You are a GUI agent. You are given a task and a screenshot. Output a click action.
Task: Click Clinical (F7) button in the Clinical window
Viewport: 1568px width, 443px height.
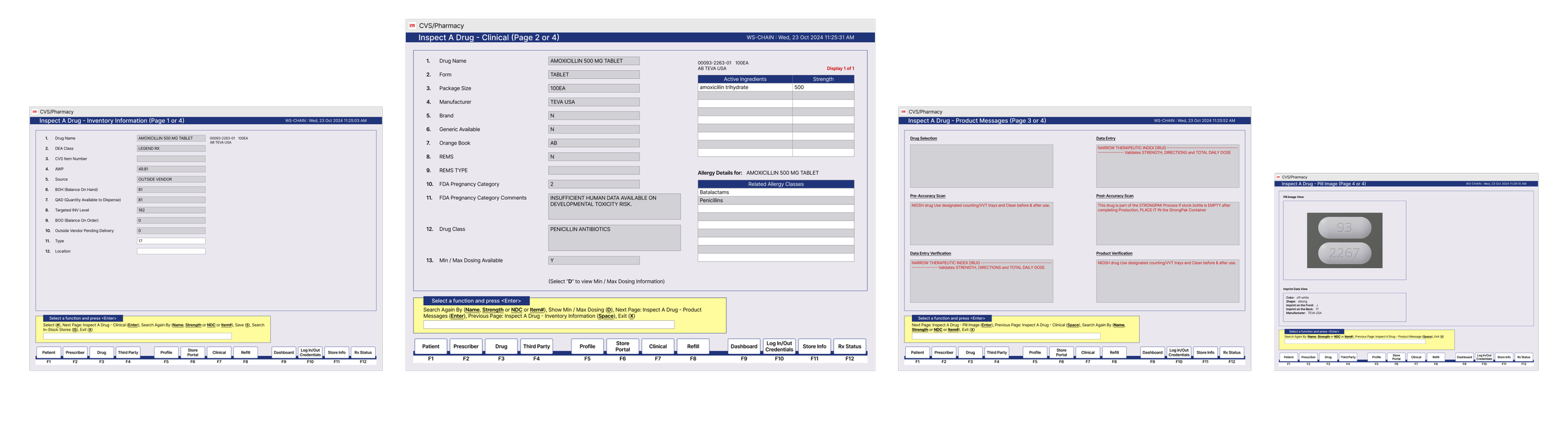click(x=658, y=347)
